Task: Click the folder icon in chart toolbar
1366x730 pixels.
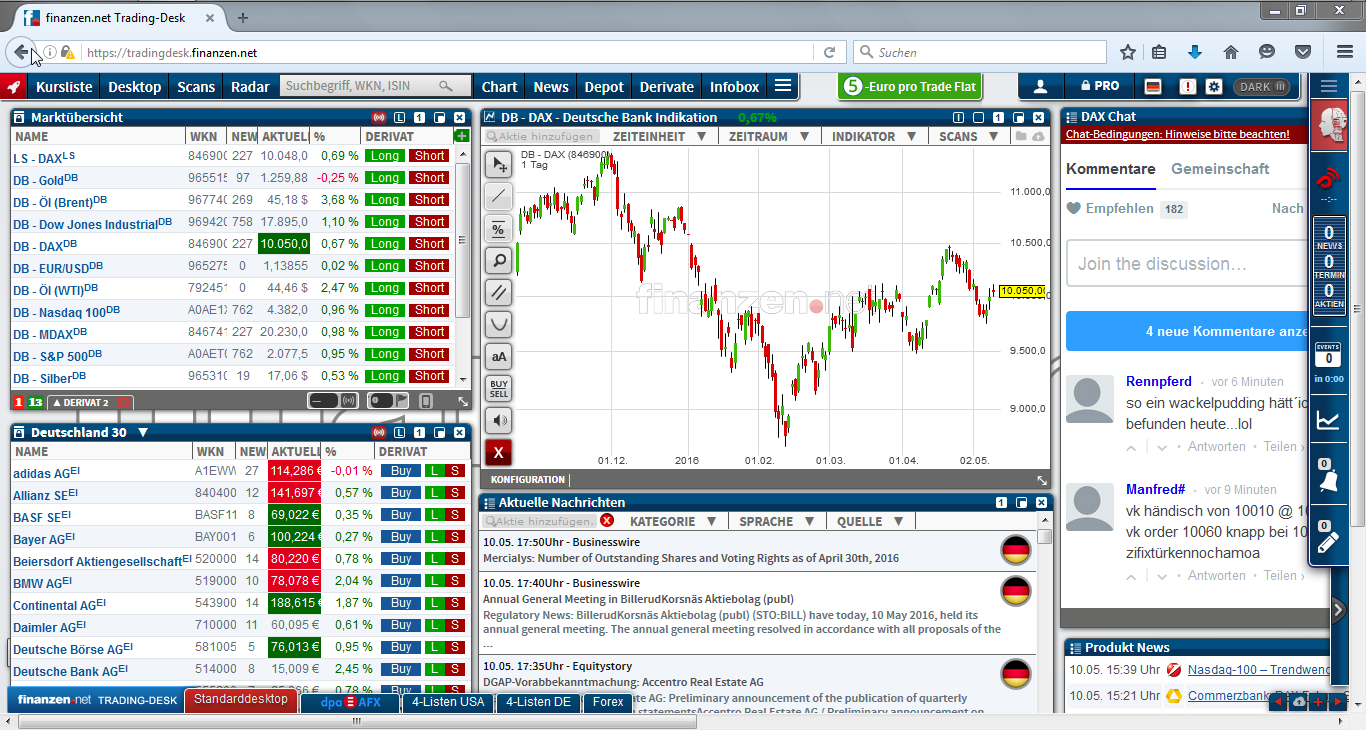Action: tap(1020, 136)
